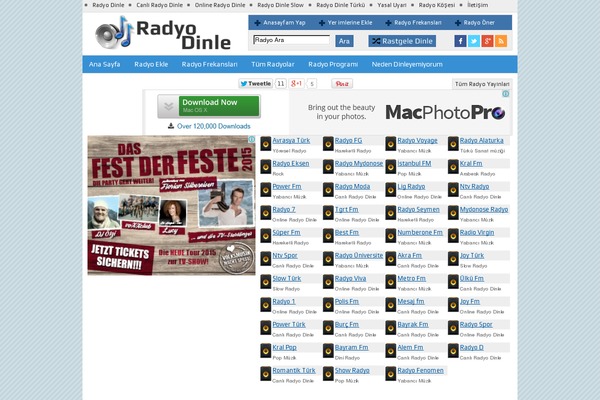Viewport: 600px width, 400px height.
Task: Open Tüm Radyolar menu item
Action: point(273,64)
